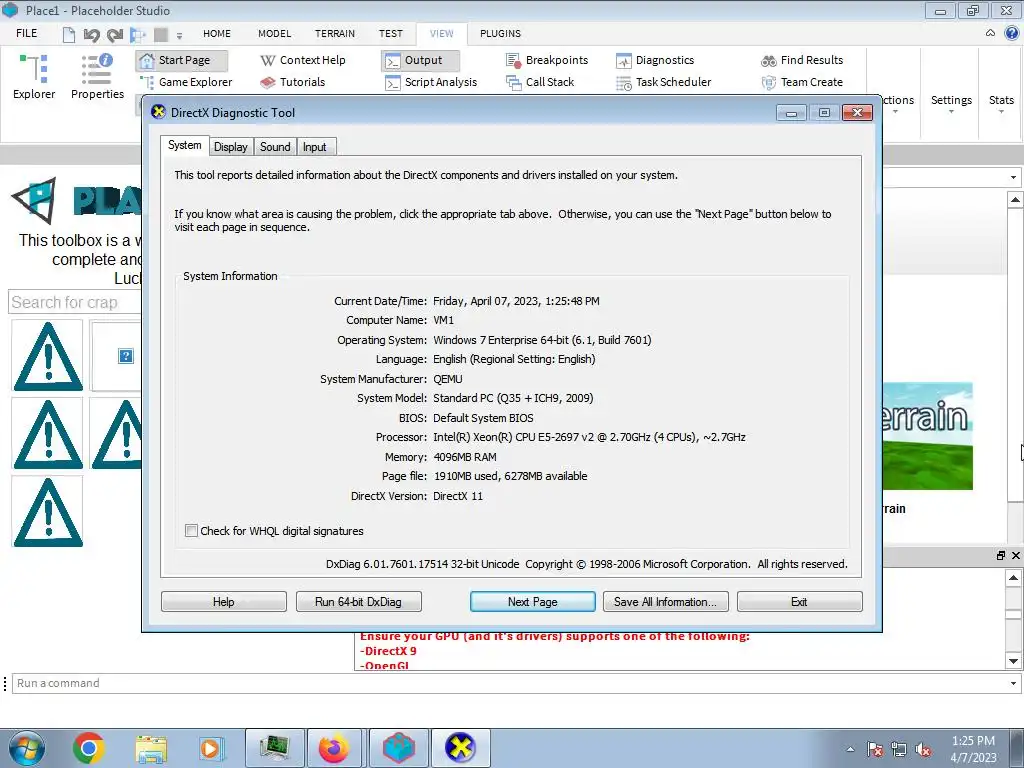Click the Undo arrow icon

point(91,35)
